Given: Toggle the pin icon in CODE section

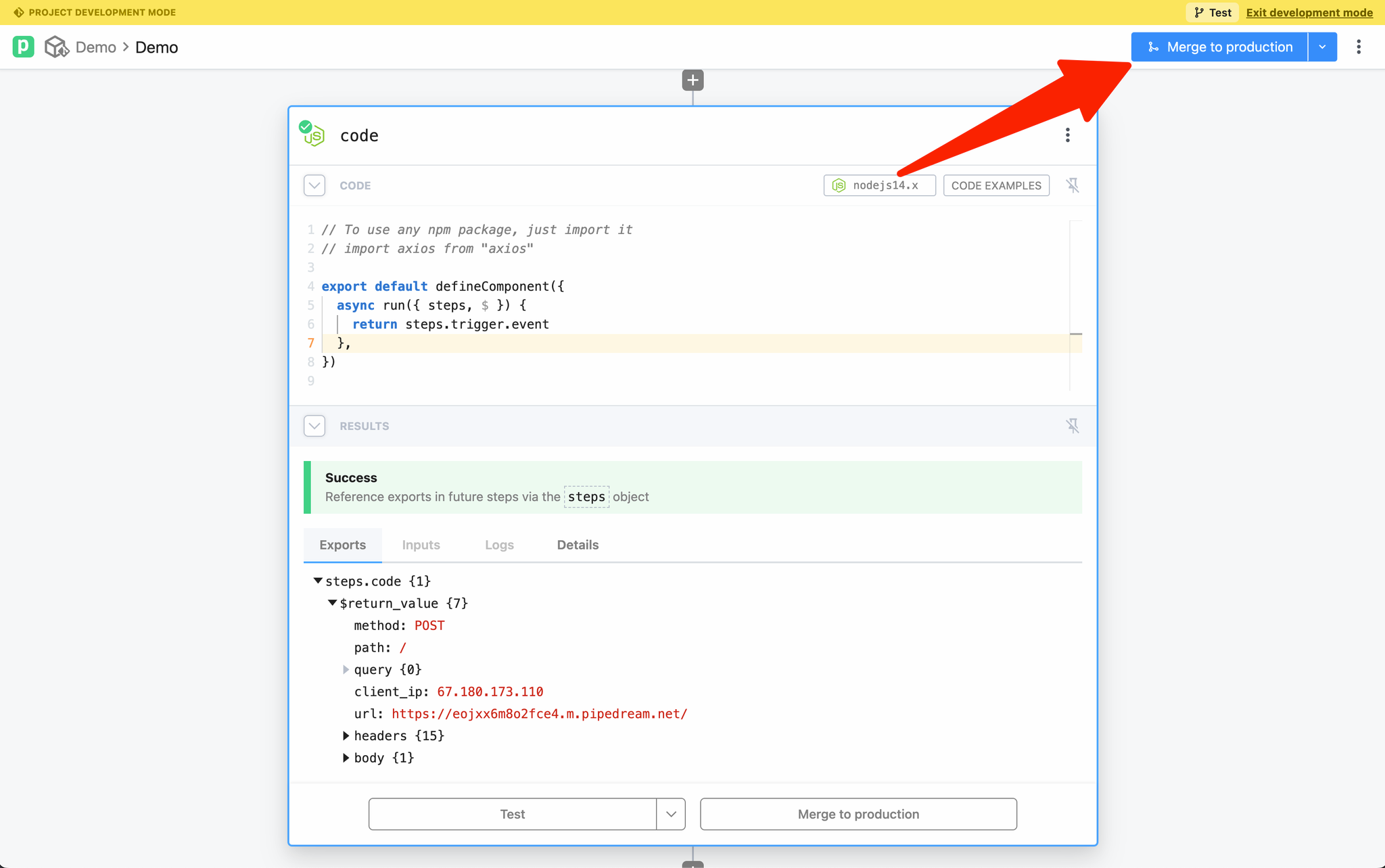Looking at the screenshot, I should pos(1073,185).
